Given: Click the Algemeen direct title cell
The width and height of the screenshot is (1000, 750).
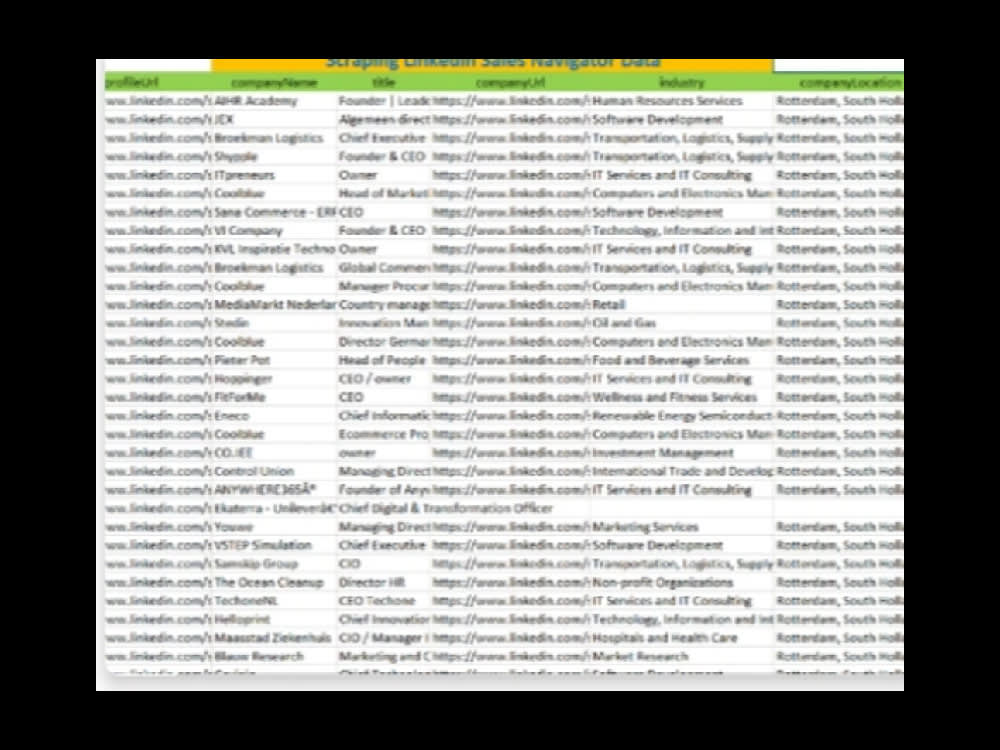Looking at the screenshot, I should 385,119.
